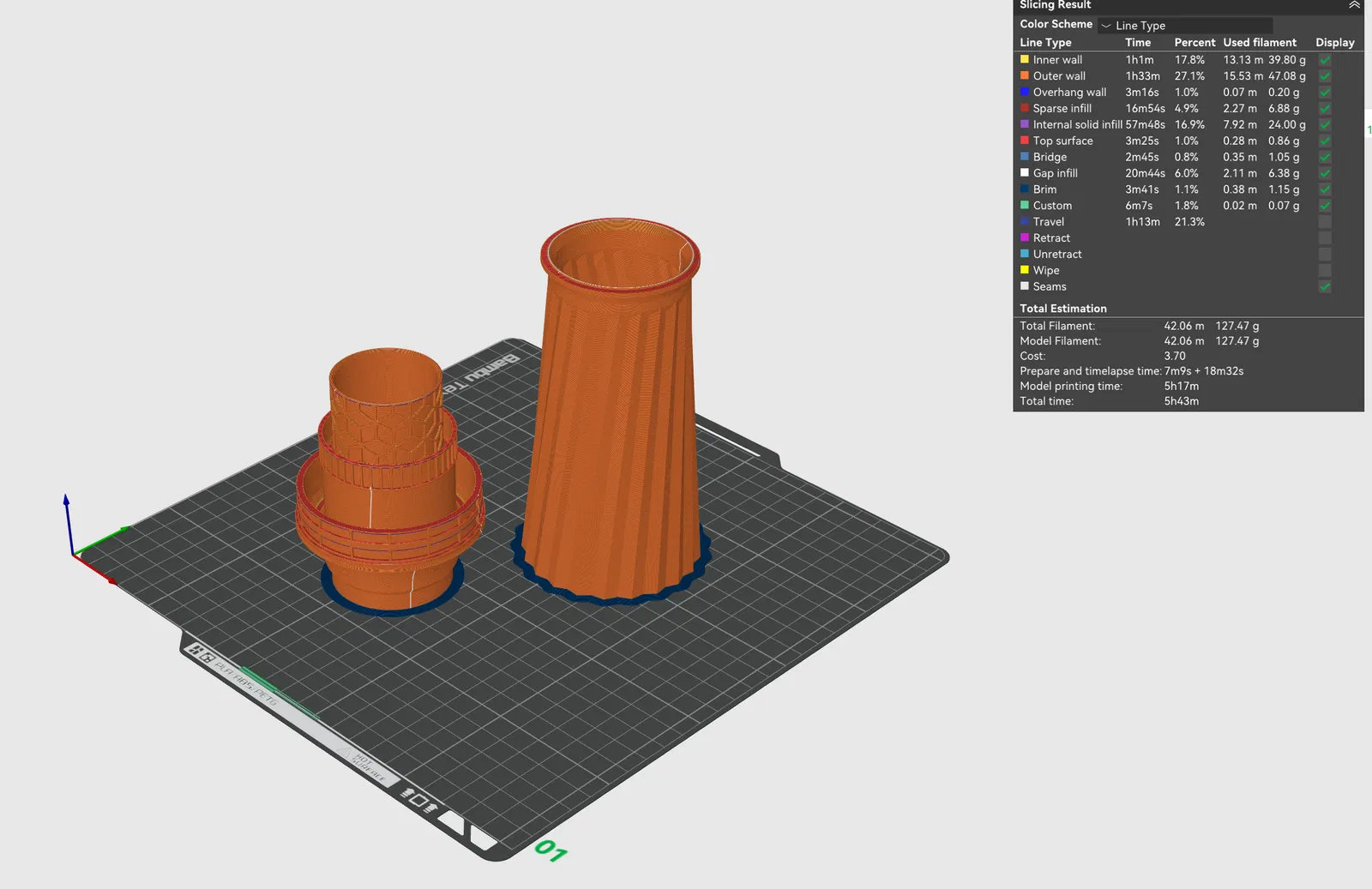Click the orange Outer wall color swatch
1372x889 pixels.
coord(1024,75)
